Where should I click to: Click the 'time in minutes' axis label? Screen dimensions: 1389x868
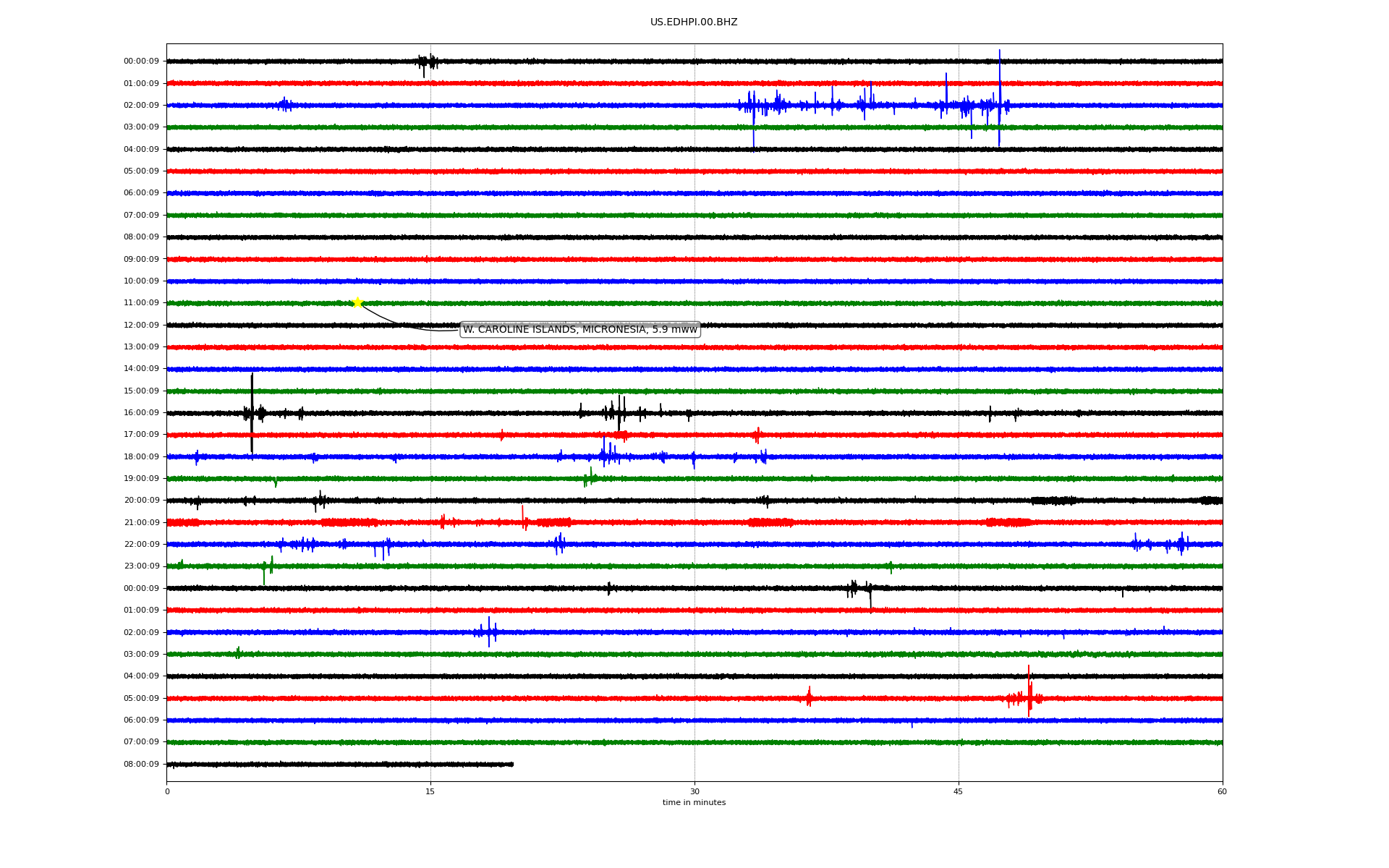click(x=693, y=803)
